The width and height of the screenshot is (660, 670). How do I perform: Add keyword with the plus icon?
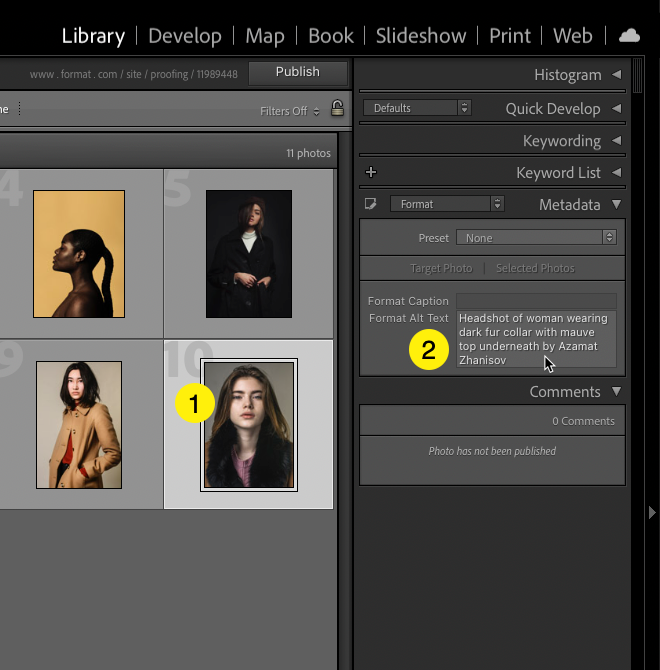[x=371, y=172]
